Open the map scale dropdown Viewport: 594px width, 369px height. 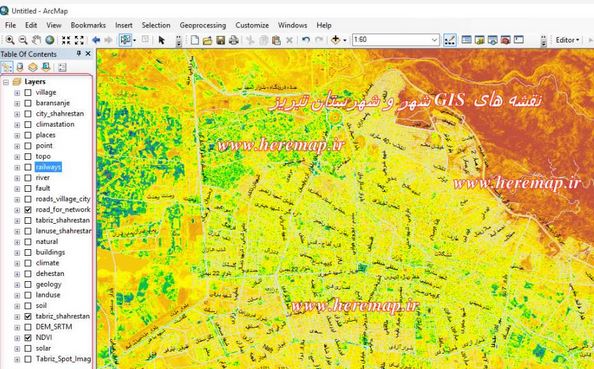pyautogui.click(x=434, y=40)
